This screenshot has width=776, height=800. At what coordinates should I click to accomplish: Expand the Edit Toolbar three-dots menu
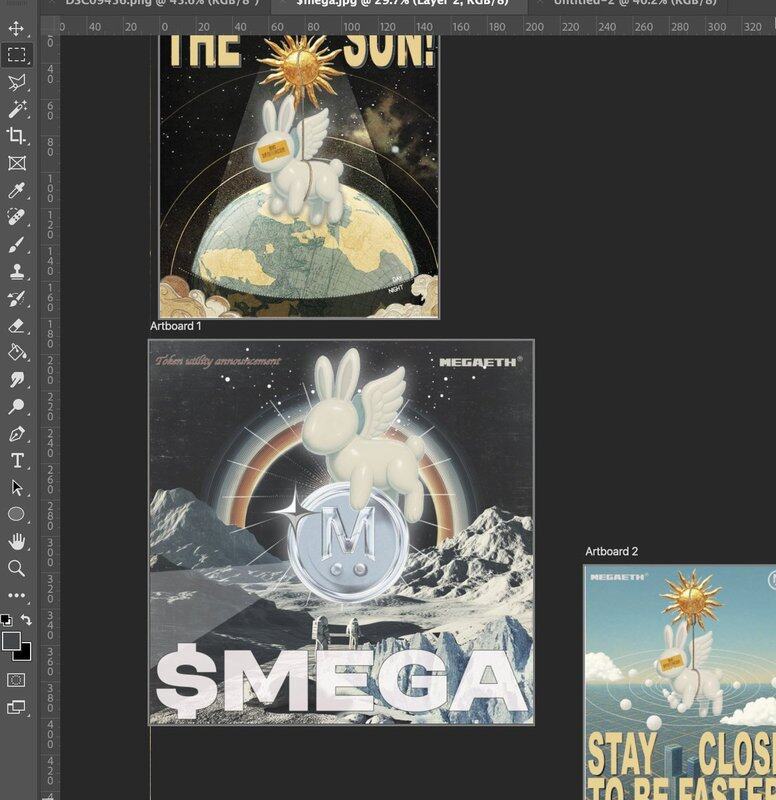click(16, 595)
